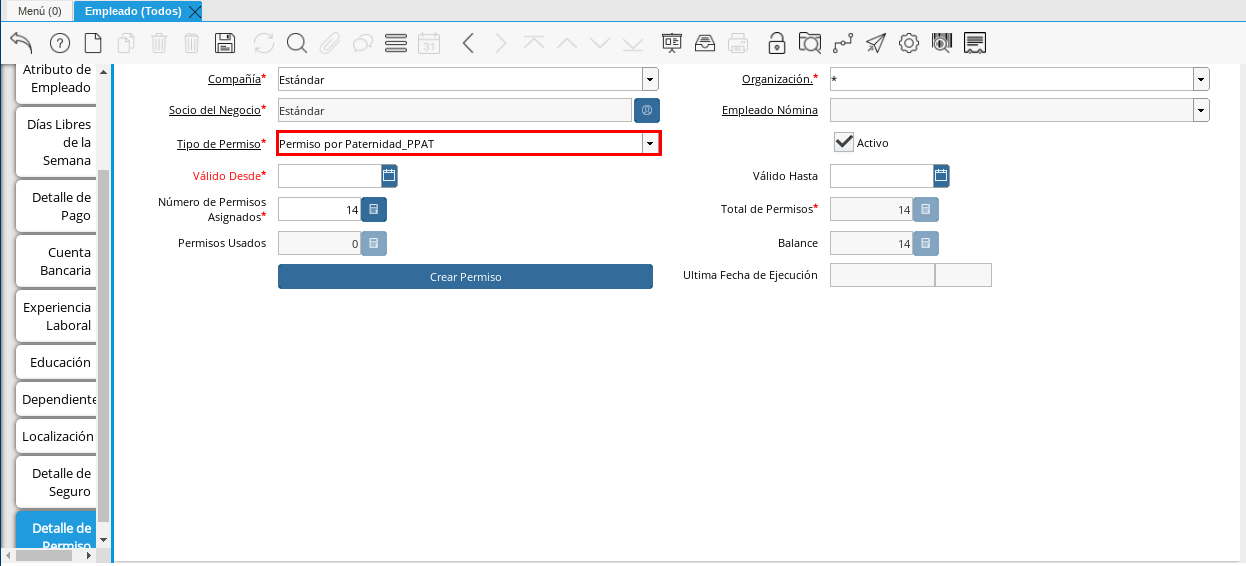Close the Empleado (Todos) tab
Screen dimensions: 1246x566
pos(194,11)
